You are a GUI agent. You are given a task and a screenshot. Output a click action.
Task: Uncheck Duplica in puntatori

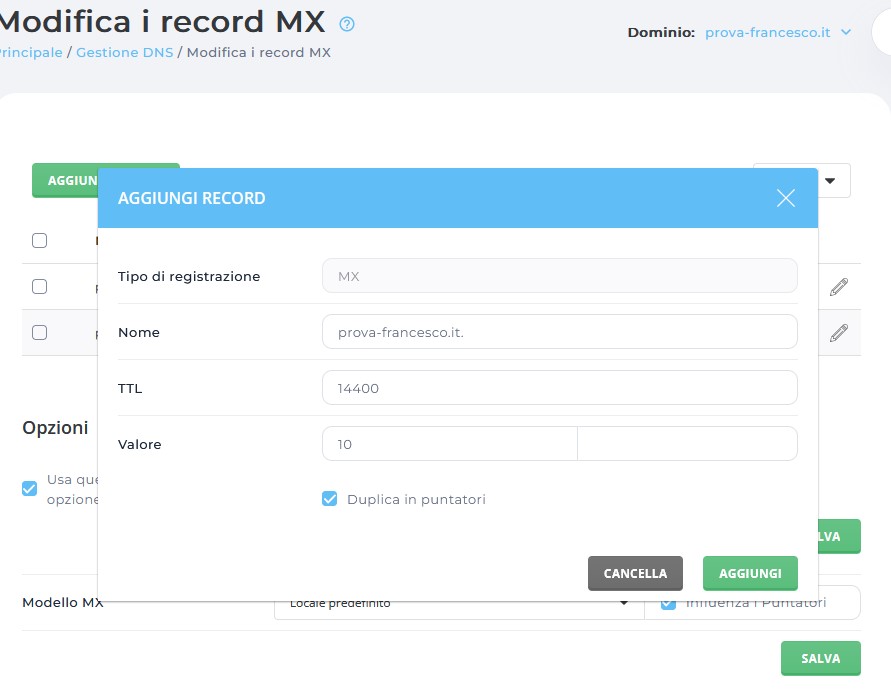tap(330, 499)
